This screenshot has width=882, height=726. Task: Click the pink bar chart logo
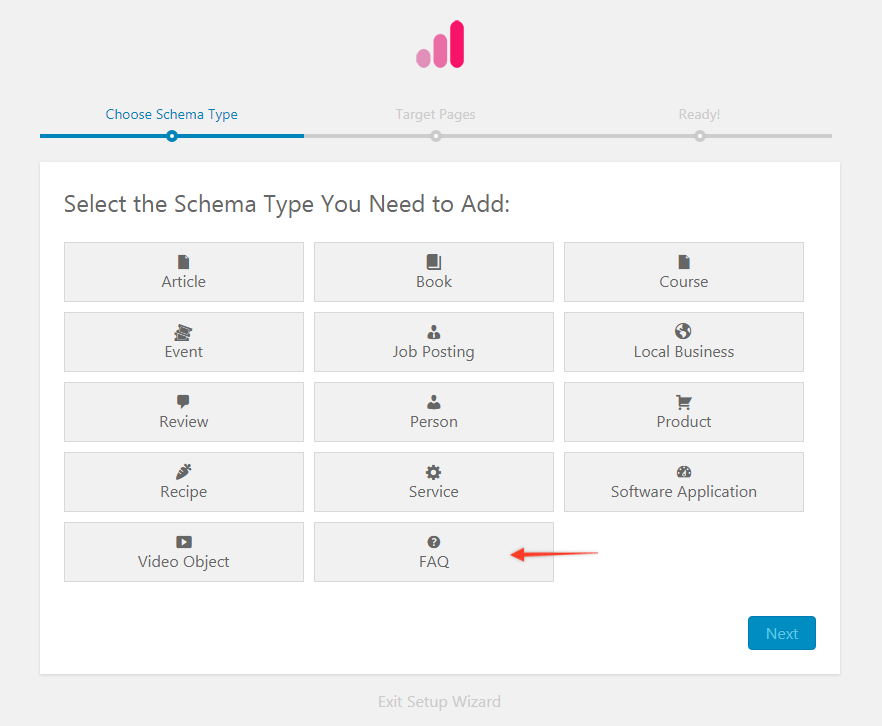click(x=440, y=45)
